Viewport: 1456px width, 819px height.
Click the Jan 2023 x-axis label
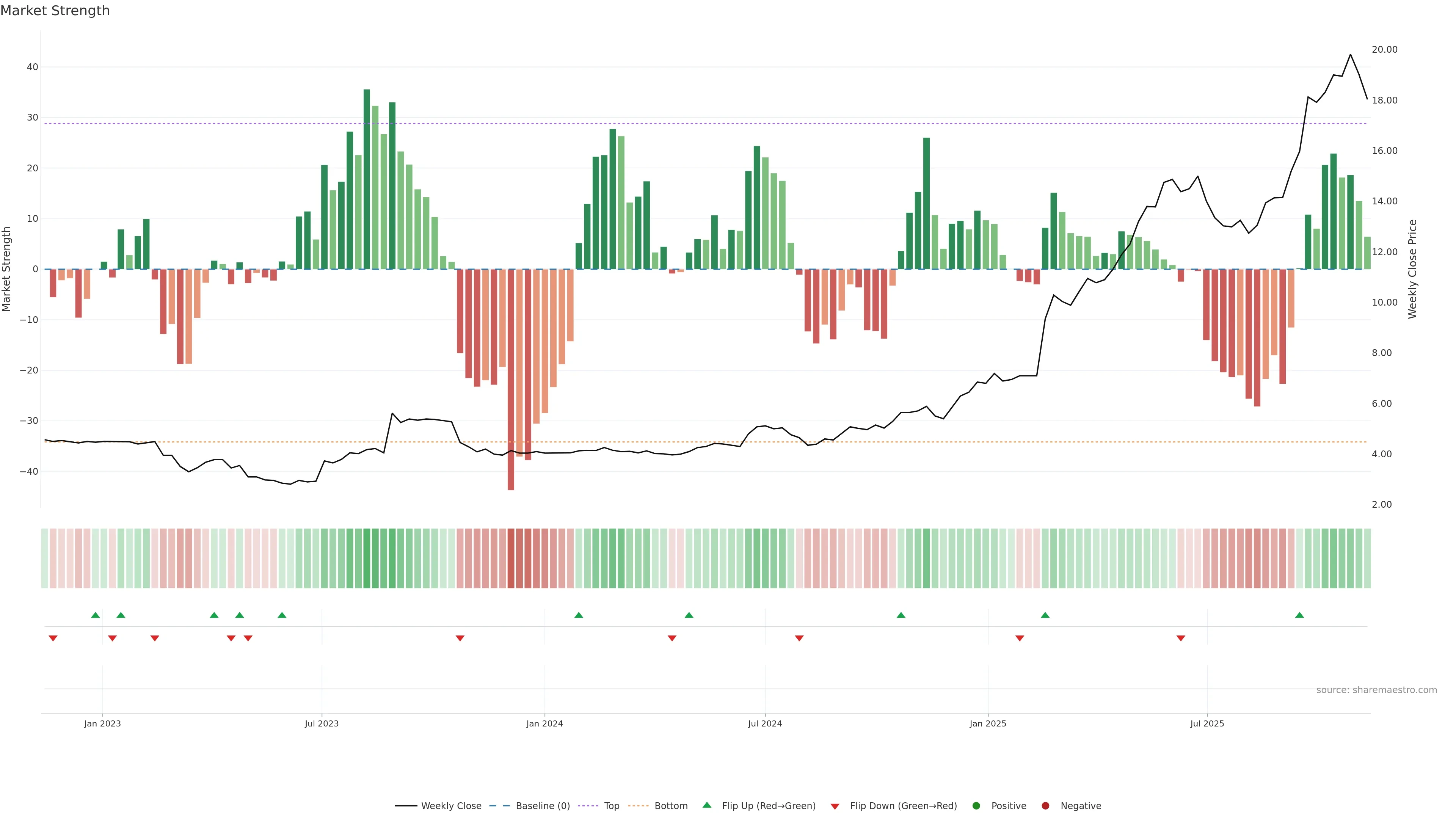(102, 723)
